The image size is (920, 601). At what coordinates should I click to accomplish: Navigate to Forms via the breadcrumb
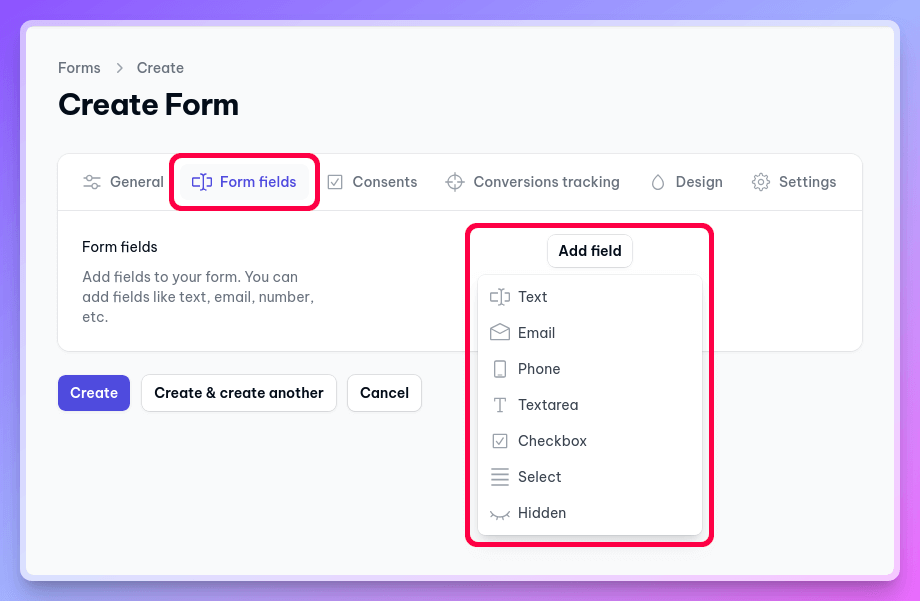tap(79, 68)
